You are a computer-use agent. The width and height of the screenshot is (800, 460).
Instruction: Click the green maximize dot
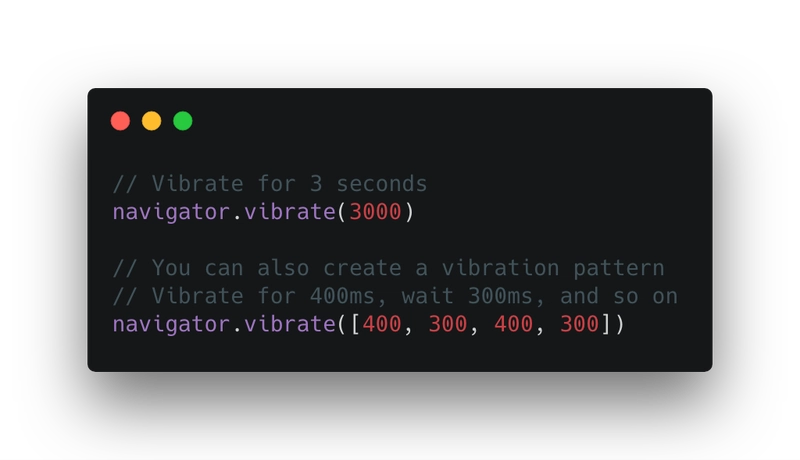point(183,121)
